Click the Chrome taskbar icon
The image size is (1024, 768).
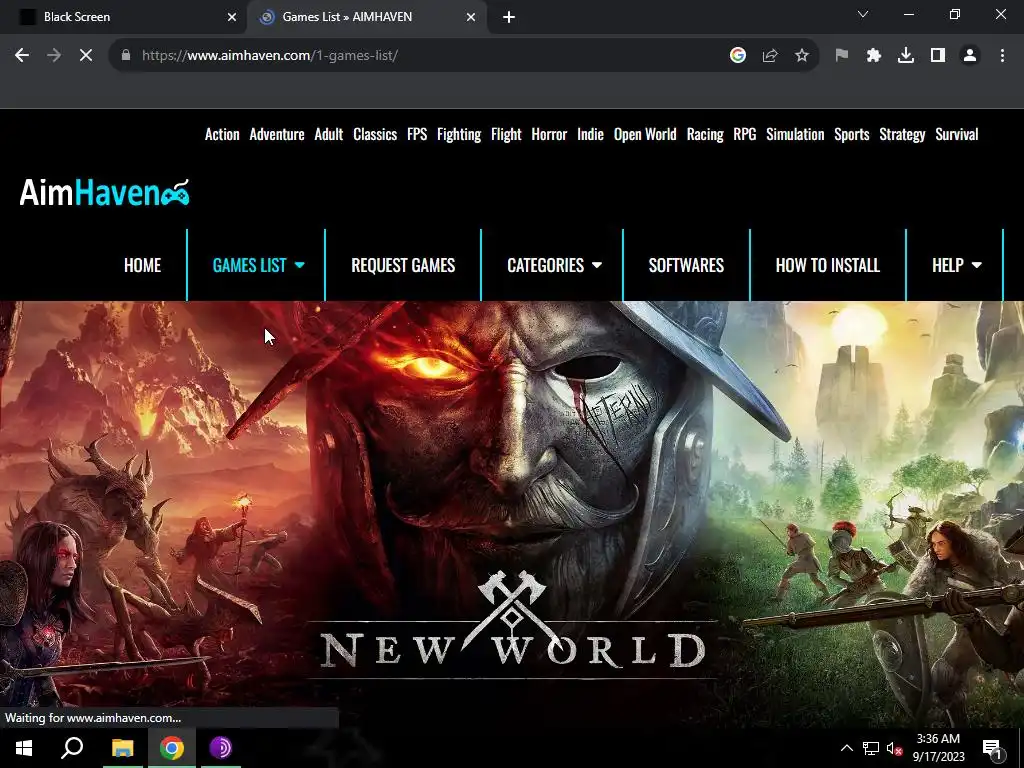[172, 748]
